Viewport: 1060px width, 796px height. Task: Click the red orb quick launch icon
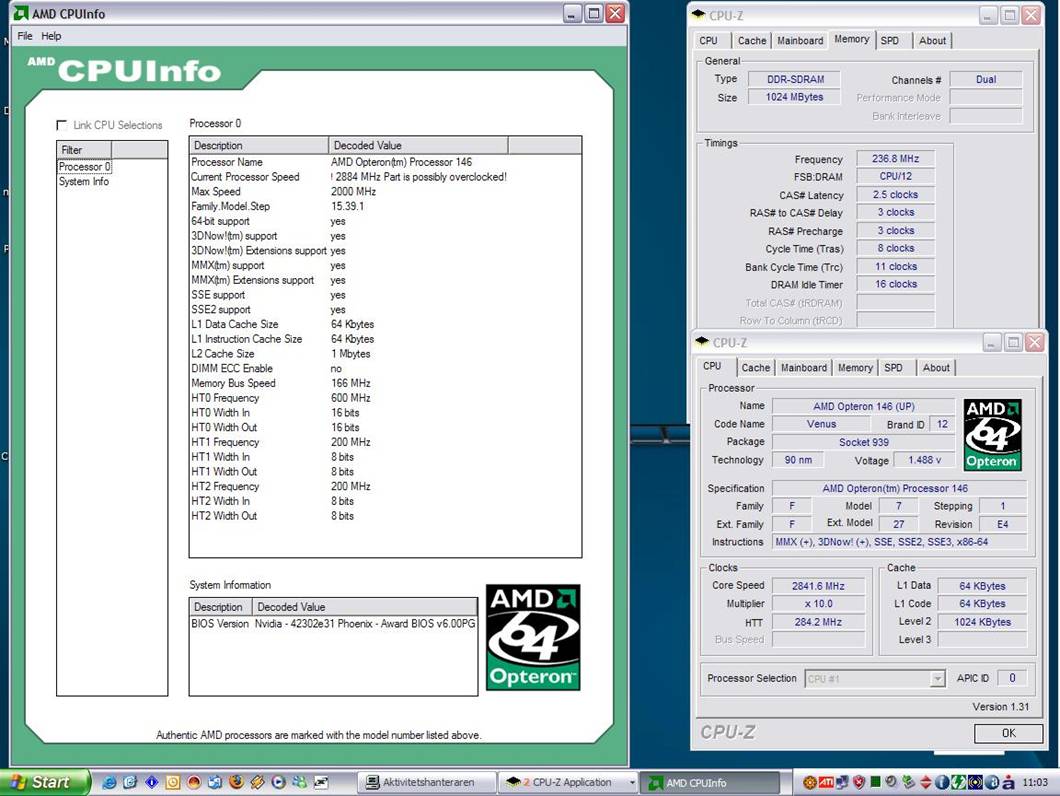click(194, 782)
